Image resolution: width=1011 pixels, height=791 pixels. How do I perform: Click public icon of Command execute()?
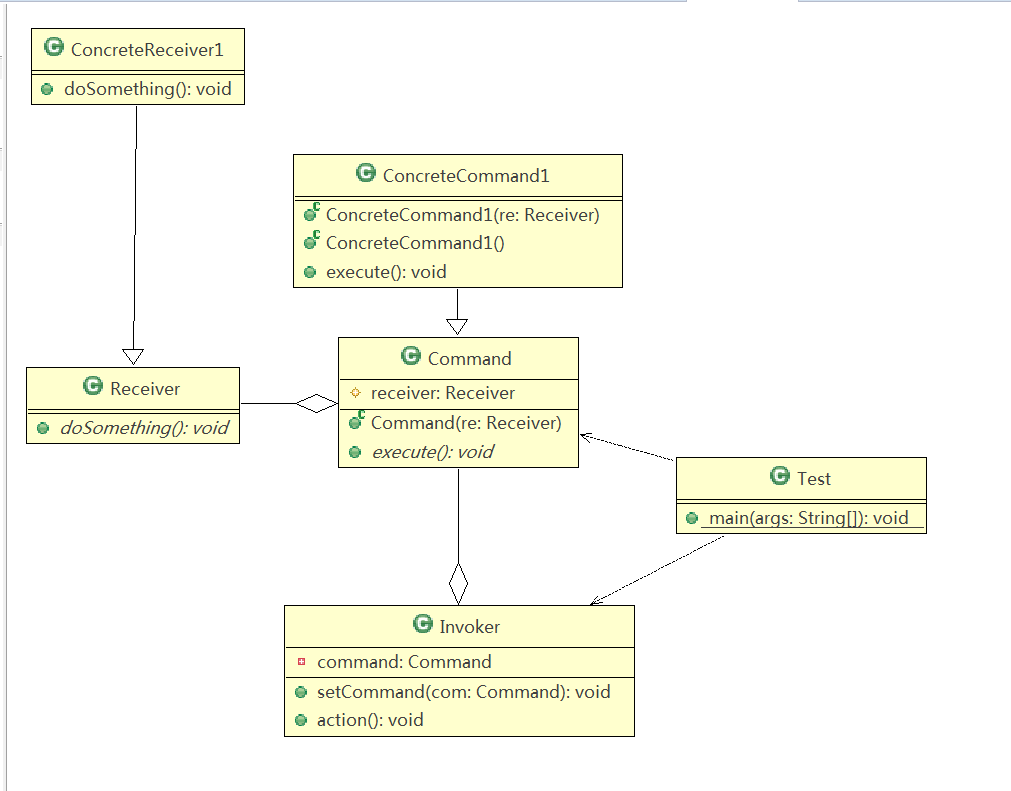(x=355, y=452)
